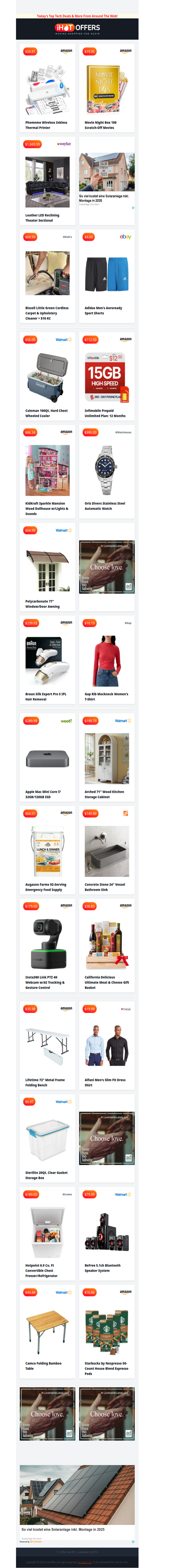The image size is (173, 1568).
Task: Click the iHot Offers logo in header
Action: [77, 28]
